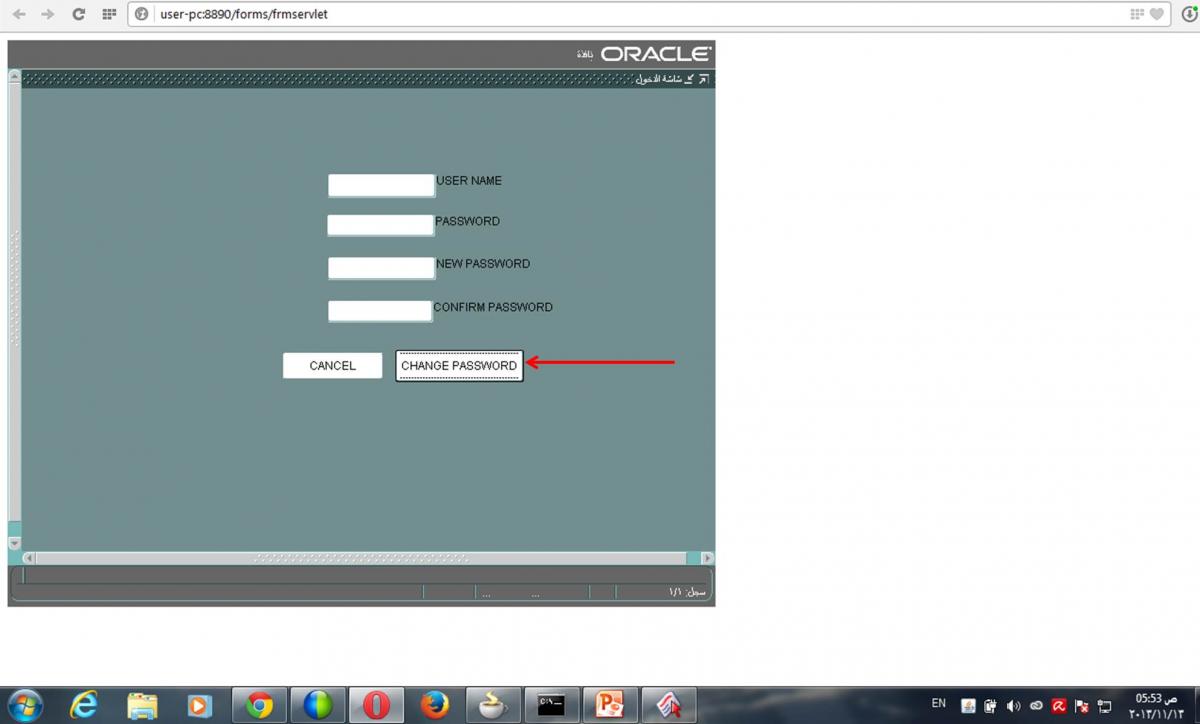
Task: Launch Internet Explorer from the taskbar
Action: pos(85,705)
